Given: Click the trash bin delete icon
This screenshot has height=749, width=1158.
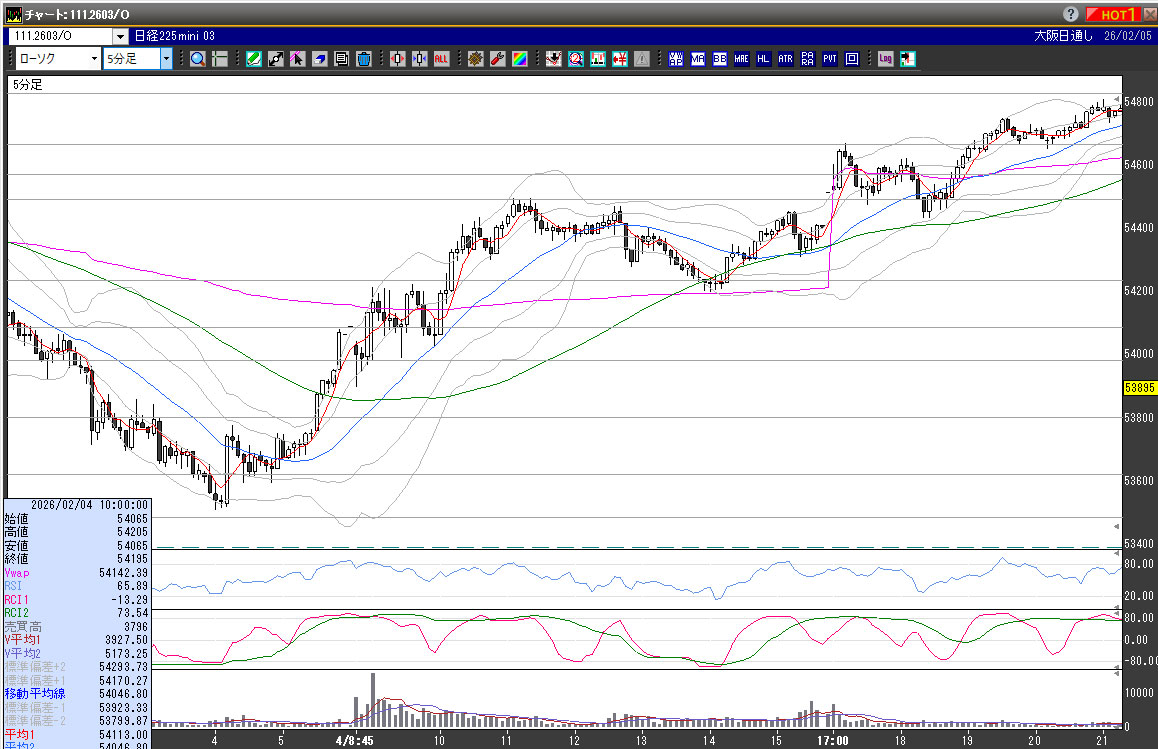Looking at the screenshot, I should tap(363, 59).
